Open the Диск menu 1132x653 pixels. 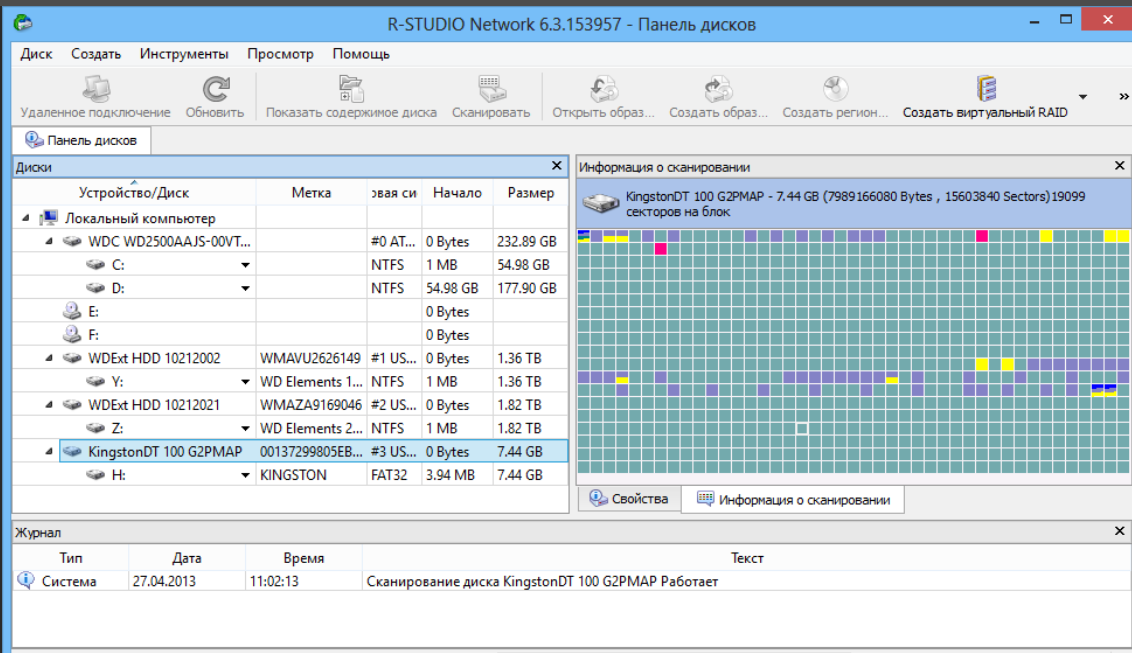point(36,54)
